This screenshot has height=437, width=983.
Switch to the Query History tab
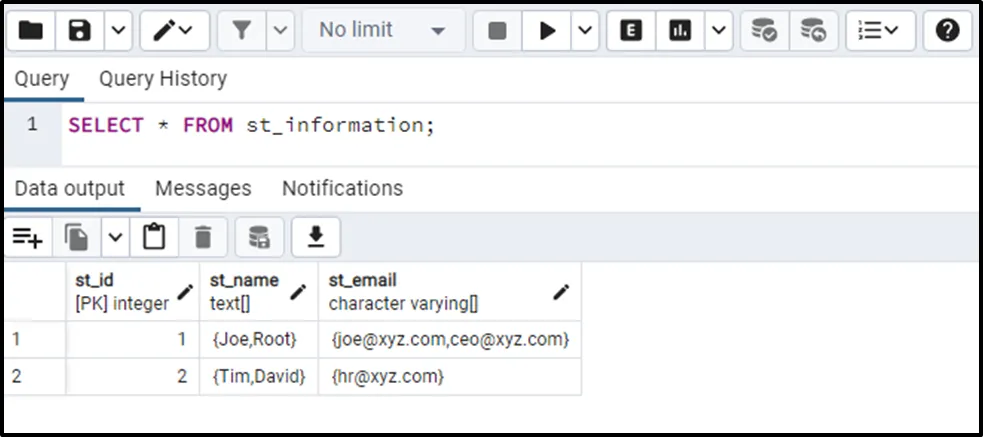162,79
